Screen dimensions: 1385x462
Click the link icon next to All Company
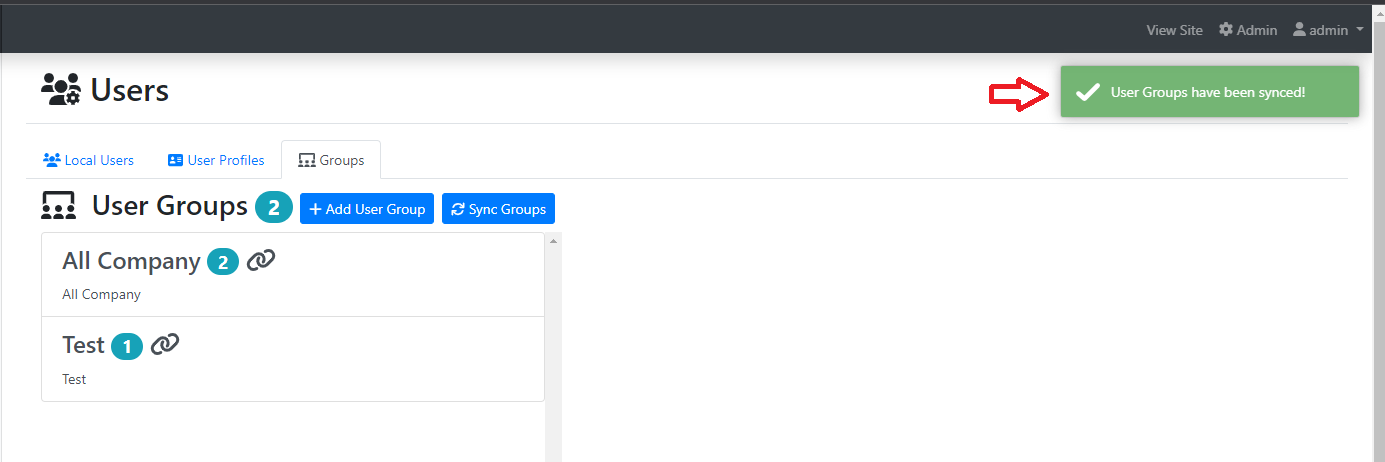[261, 261]
